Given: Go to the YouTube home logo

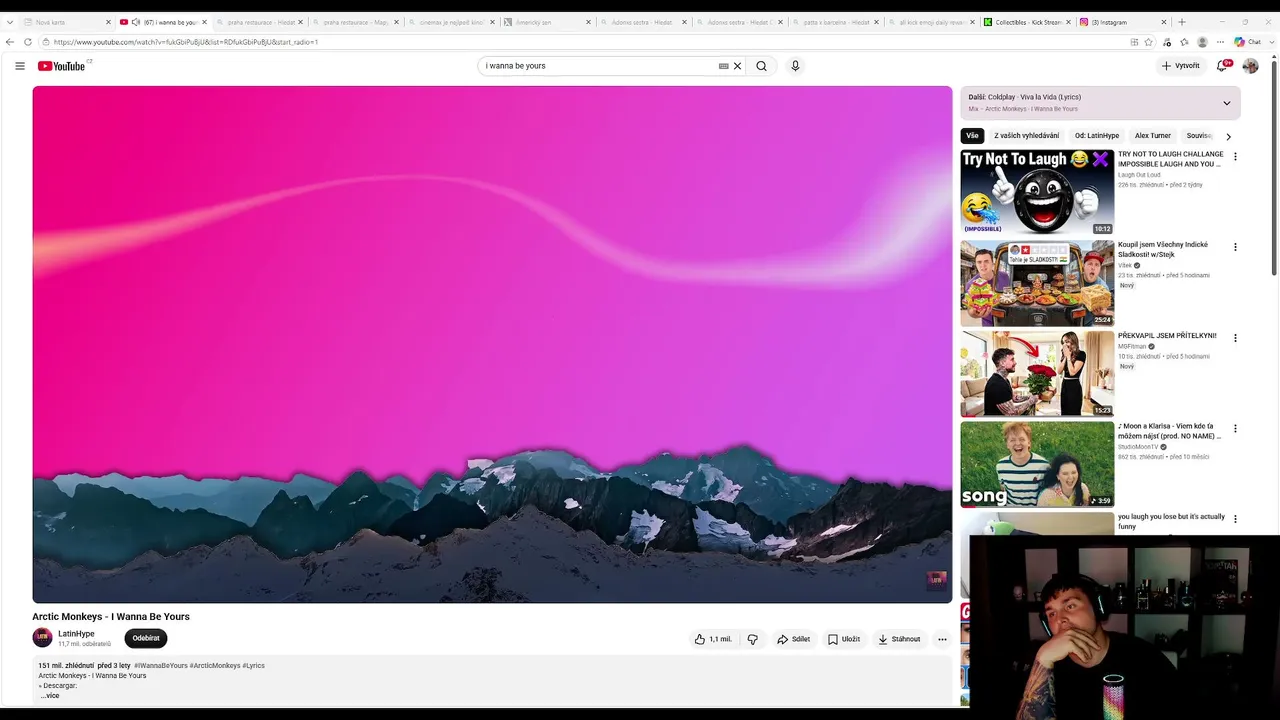Looking at the screenshot, I should [x=61, y=66].
